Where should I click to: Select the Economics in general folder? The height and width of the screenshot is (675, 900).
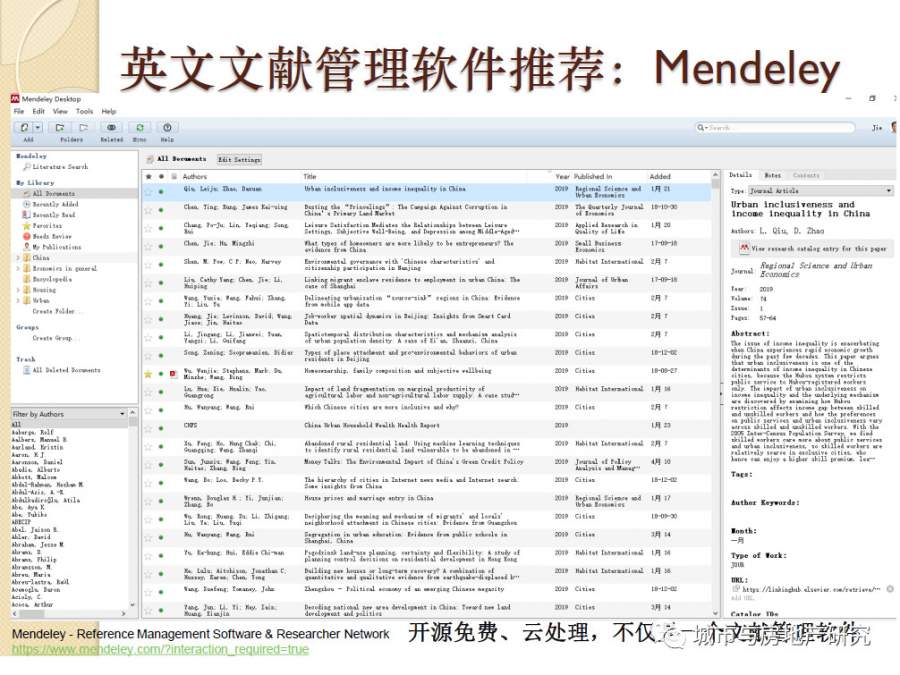click(60, 269)
